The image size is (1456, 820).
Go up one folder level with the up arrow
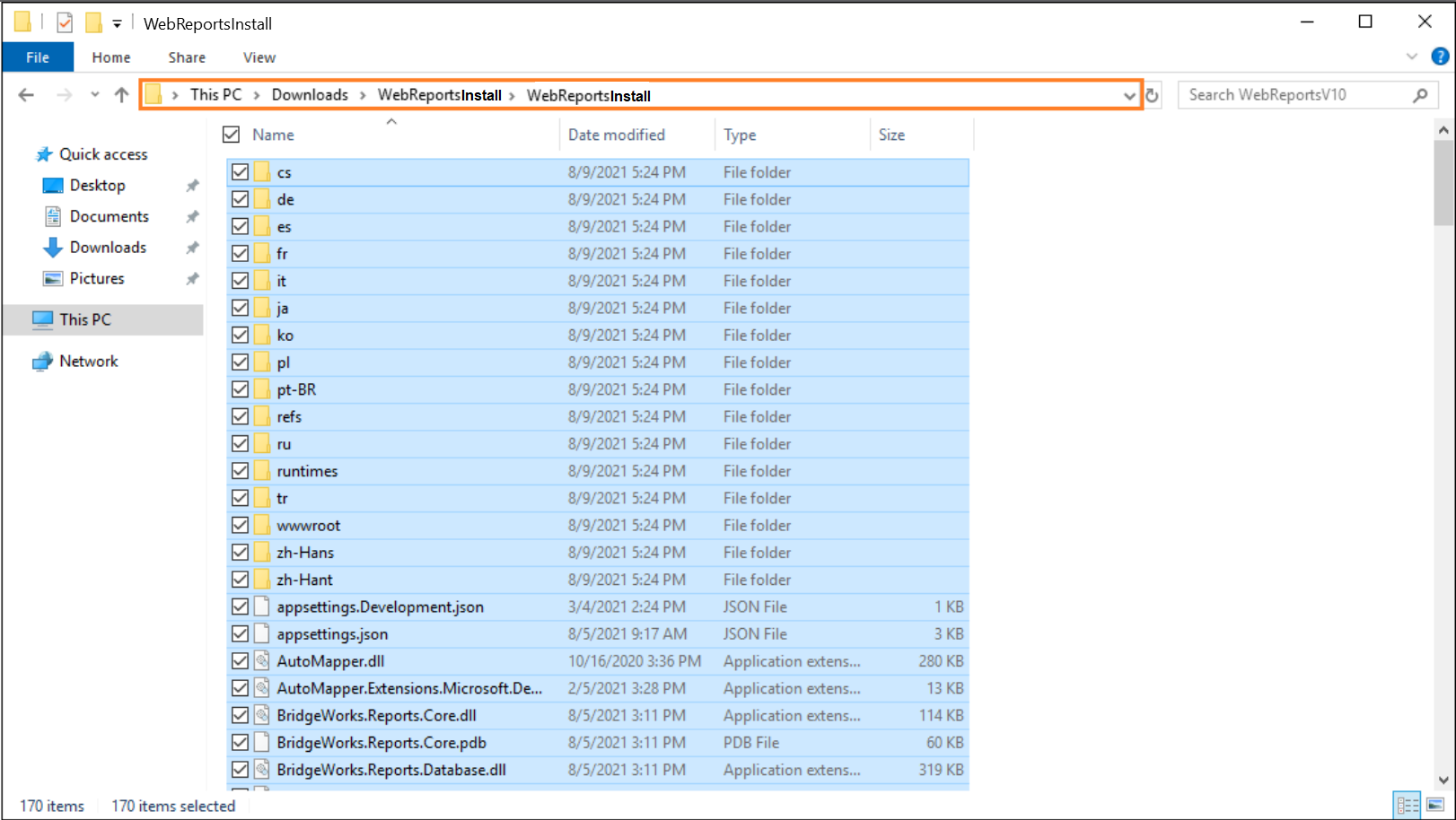click(122, 94)
